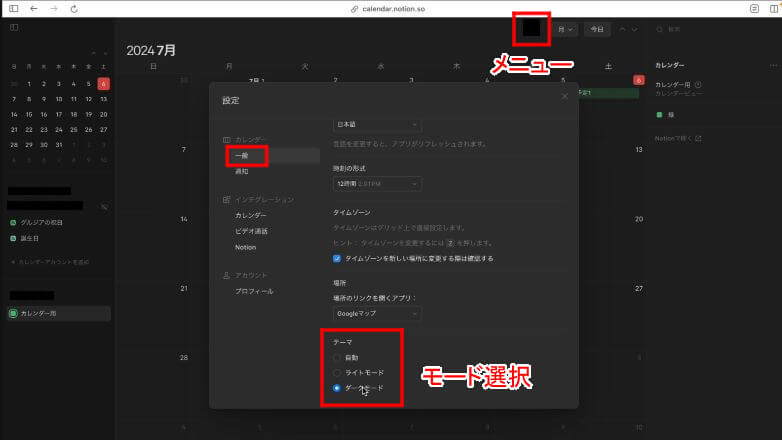
Task: Click the green 緑 color swatch
Action: 659,115
